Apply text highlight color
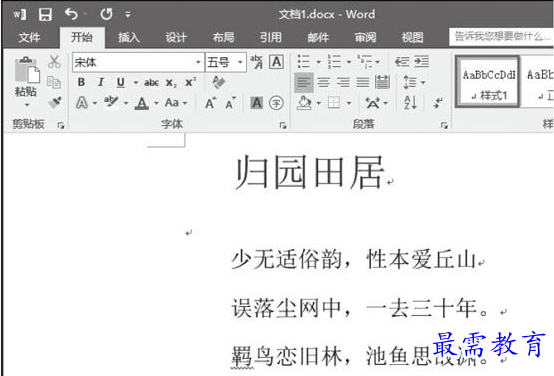 coord(111,102)
